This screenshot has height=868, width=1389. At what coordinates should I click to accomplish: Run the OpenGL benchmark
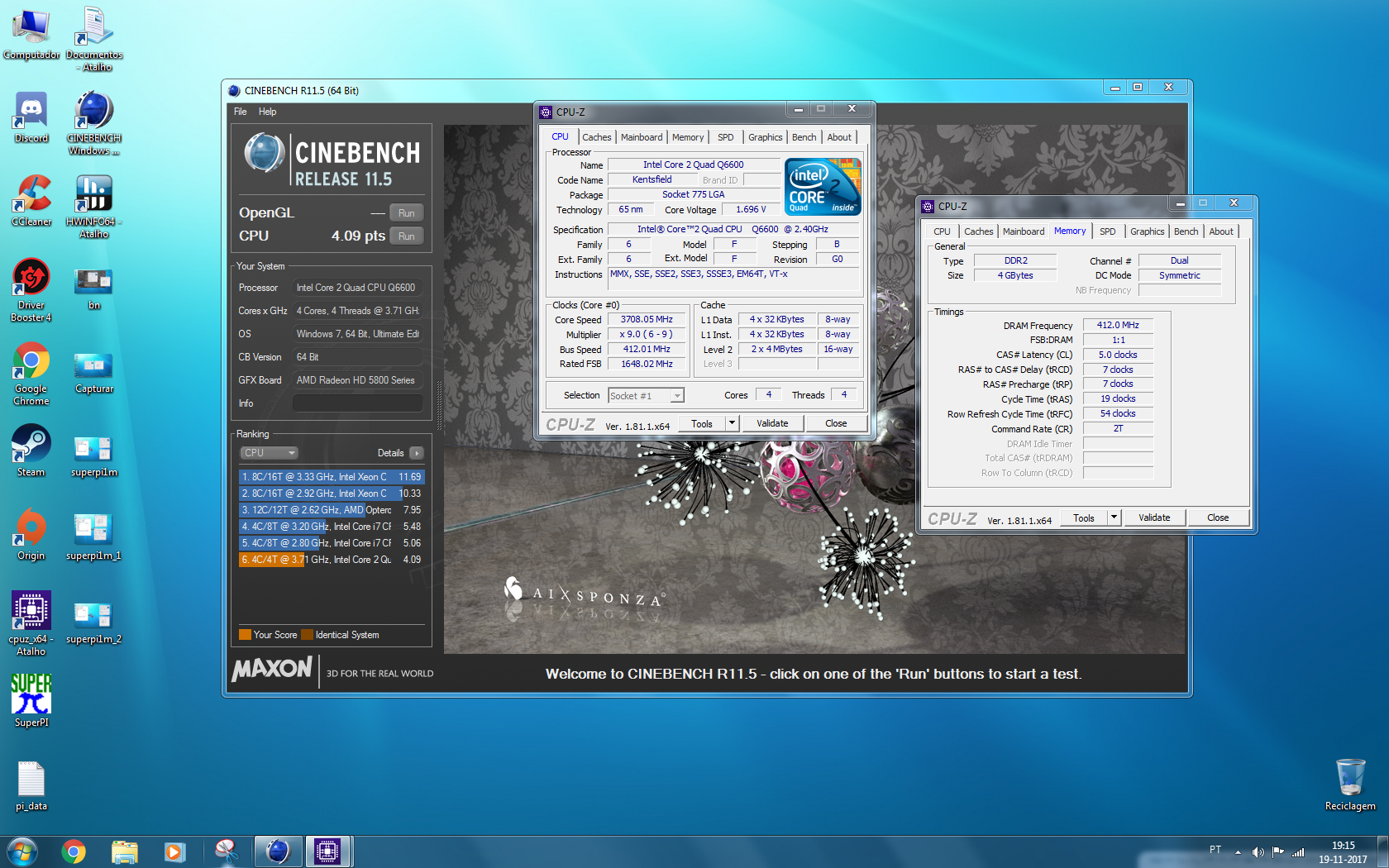406,213
